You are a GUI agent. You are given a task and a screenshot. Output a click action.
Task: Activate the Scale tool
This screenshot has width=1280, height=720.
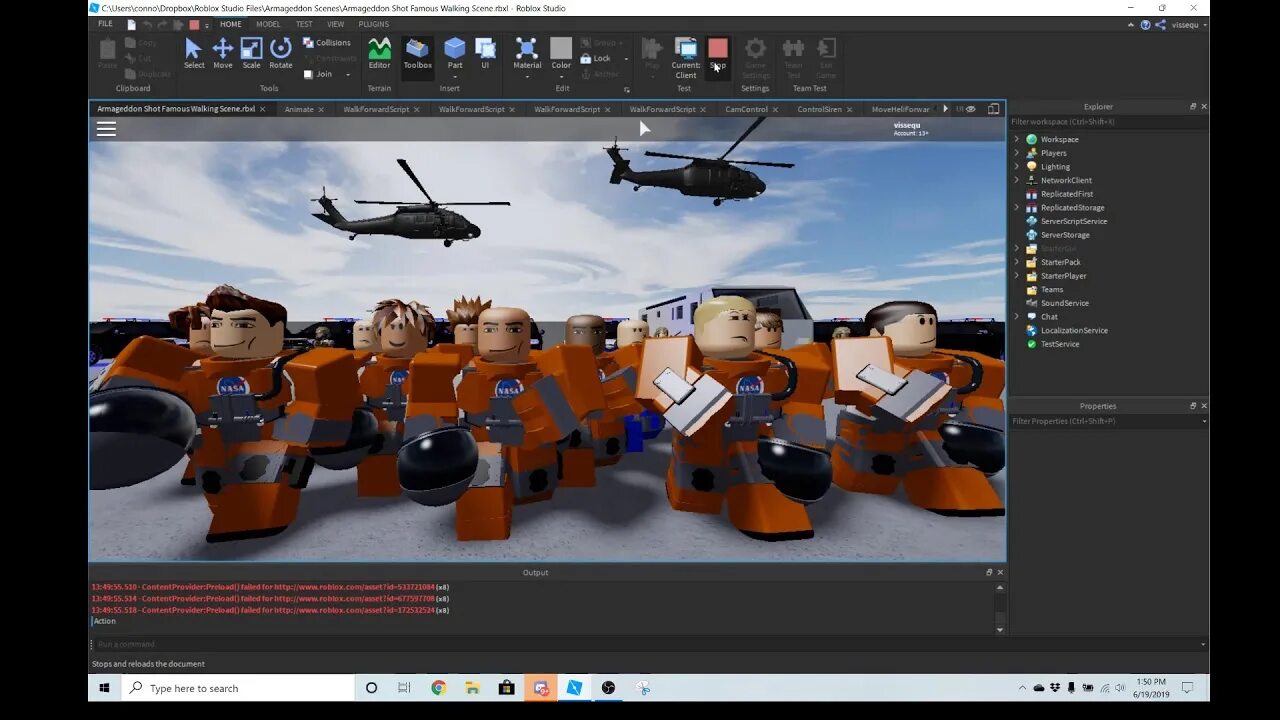(251, 54)
